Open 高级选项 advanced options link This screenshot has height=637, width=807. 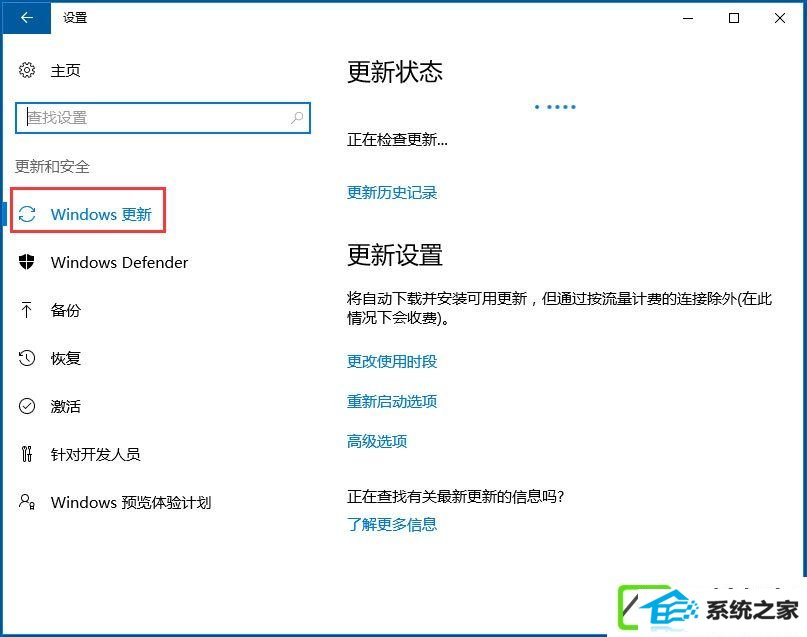coord(377,441)
